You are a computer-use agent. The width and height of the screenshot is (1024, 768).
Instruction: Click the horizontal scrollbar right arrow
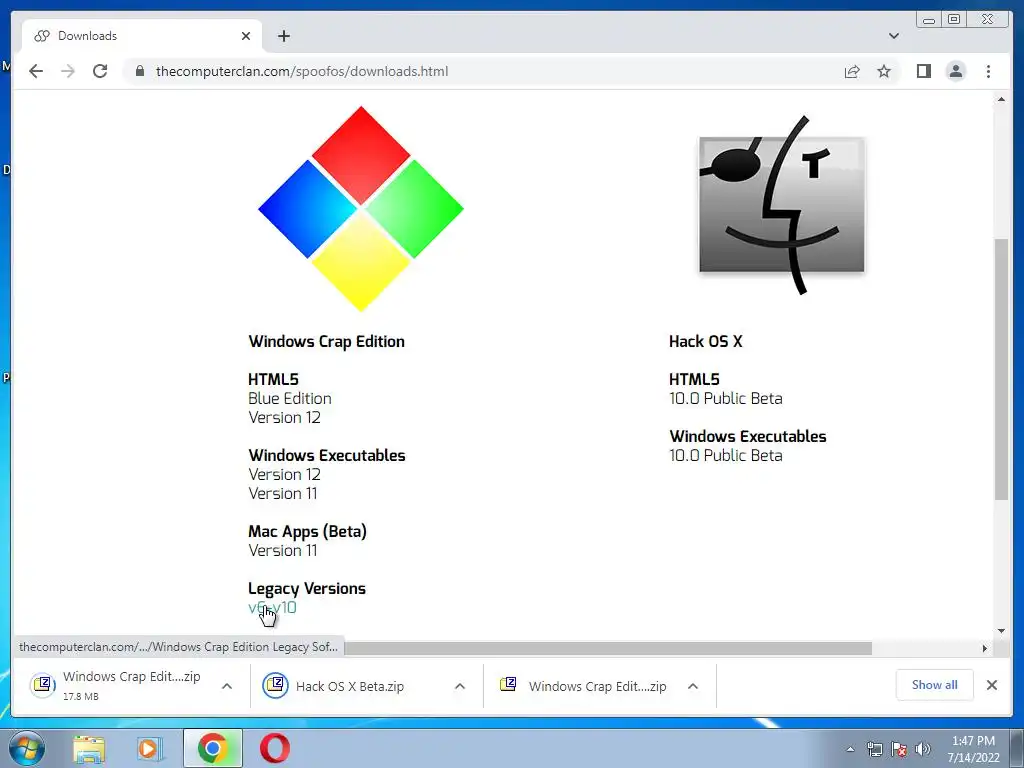click(x=985, y=648)
